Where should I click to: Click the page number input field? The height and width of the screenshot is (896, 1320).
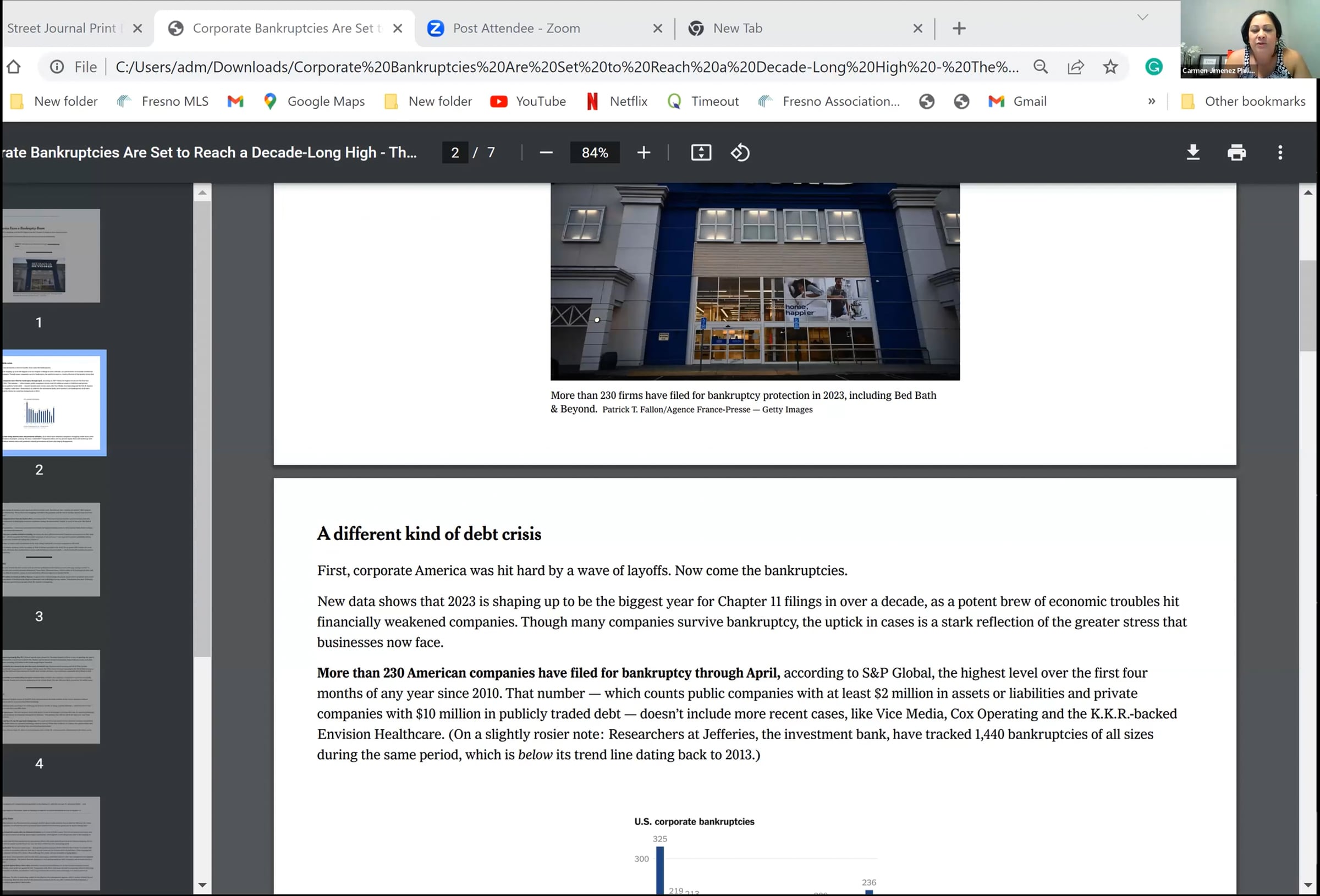[x=455, y=152]
